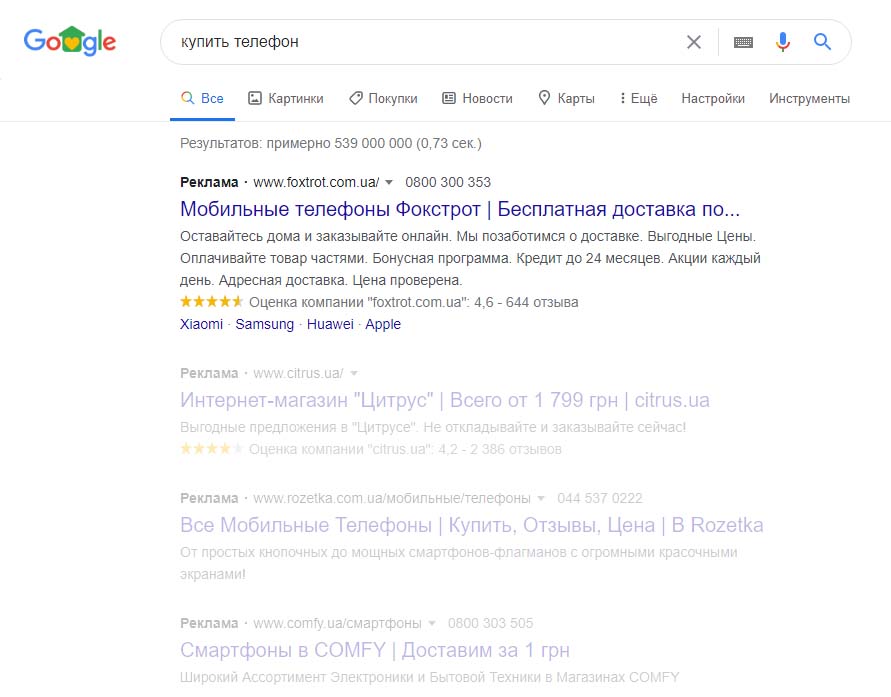Screen dimensions: 891x697
Task: Click the Huawei sitelink
Action: [x=330, y=324]
